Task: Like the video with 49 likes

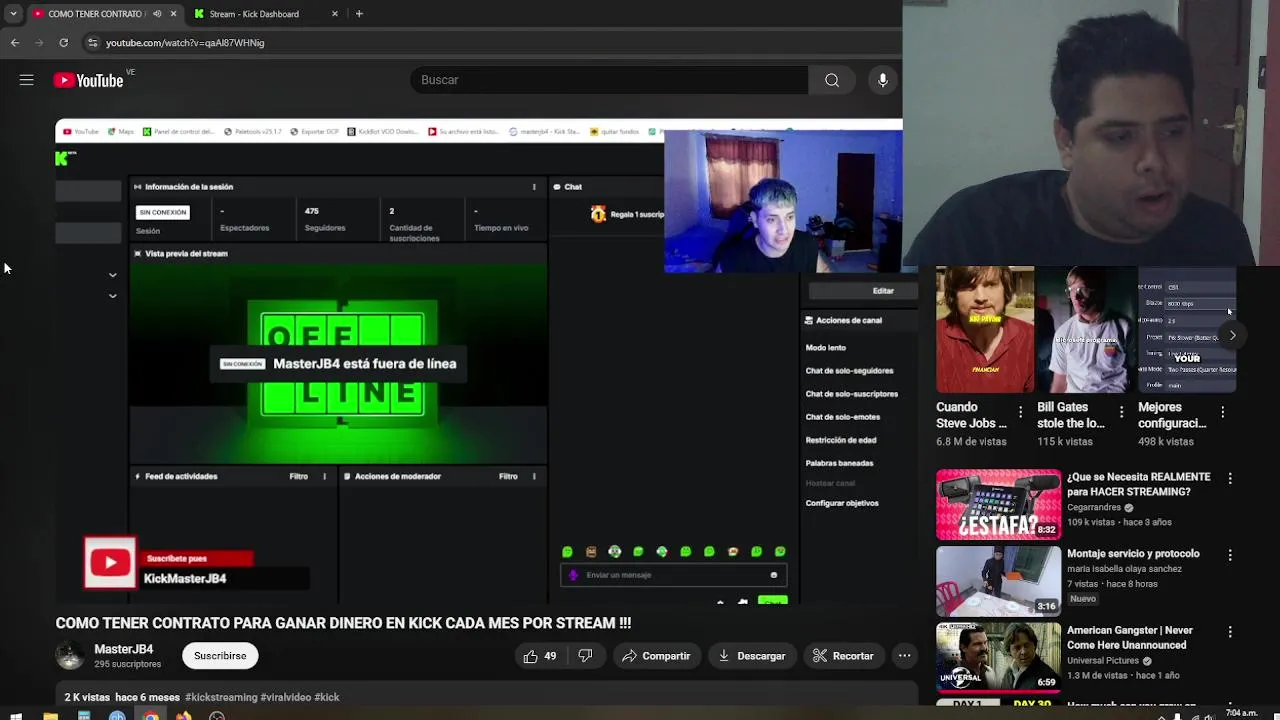Action: point(540,656)
